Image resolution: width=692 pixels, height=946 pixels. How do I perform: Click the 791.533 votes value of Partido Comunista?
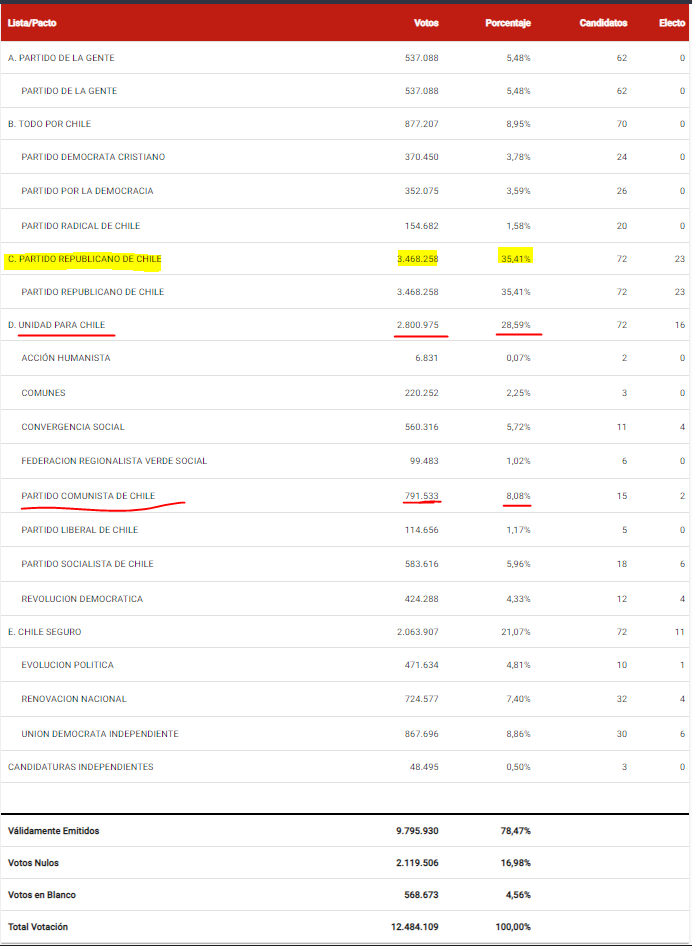pyautogui.click(x=421, y=496)
